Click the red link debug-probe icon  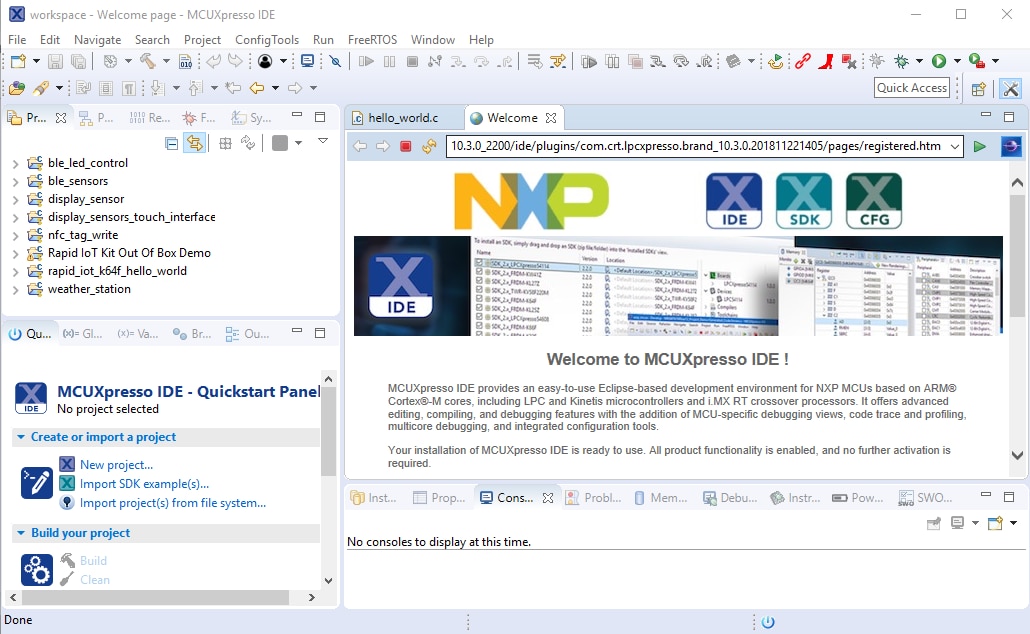click(802, 62)
